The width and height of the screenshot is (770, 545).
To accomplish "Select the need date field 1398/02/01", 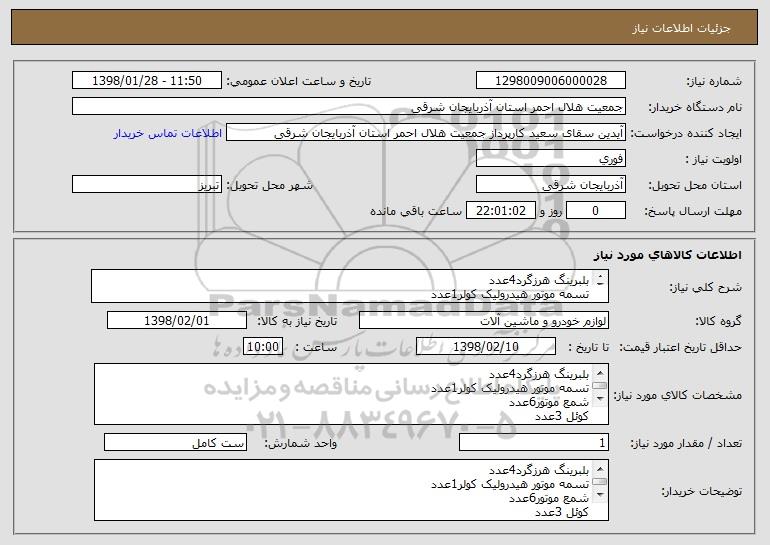I will 177,321.
